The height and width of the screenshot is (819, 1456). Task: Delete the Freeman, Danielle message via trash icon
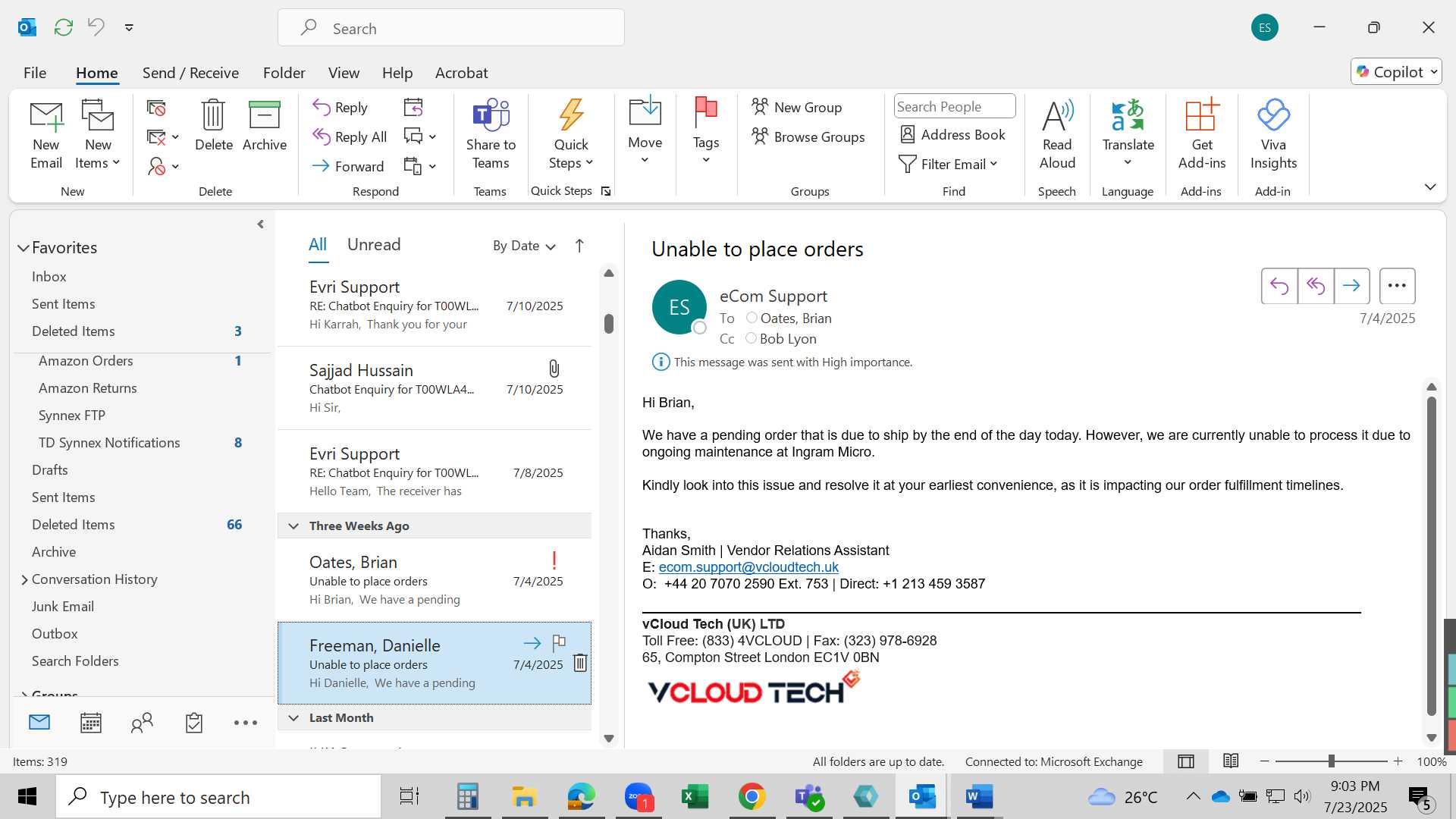580,663
